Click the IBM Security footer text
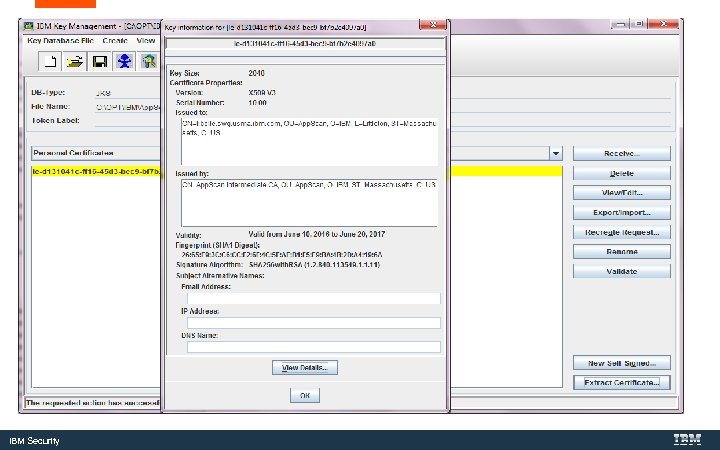720x450 pixels. click(x=34, y=441)
